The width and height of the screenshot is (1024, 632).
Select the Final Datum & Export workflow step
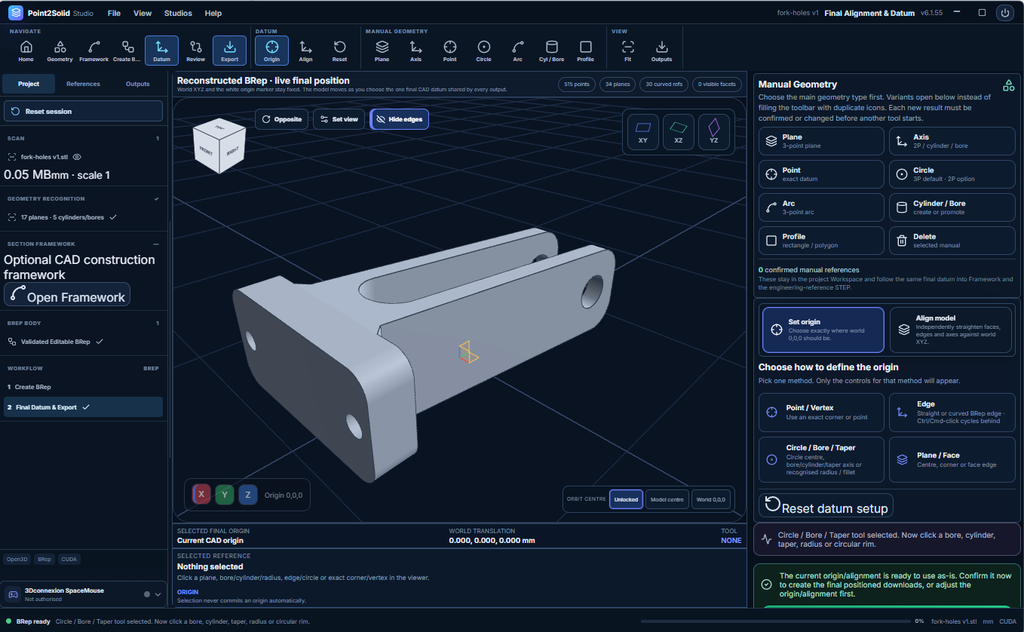click(x=83, y=407)
